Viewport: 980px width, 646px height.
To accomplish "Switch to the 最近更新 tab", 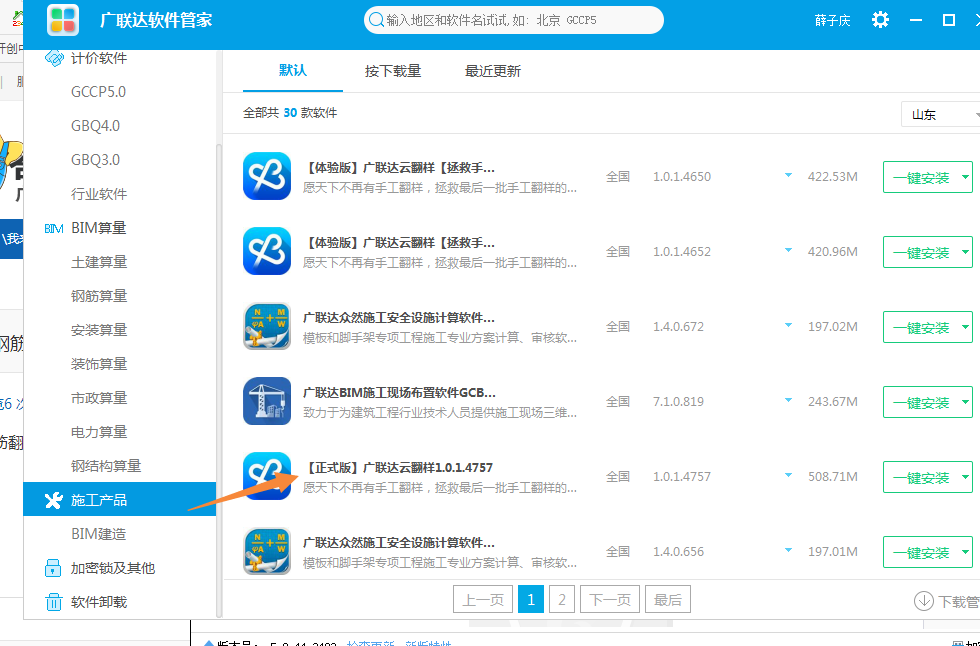I will (492, 71).
